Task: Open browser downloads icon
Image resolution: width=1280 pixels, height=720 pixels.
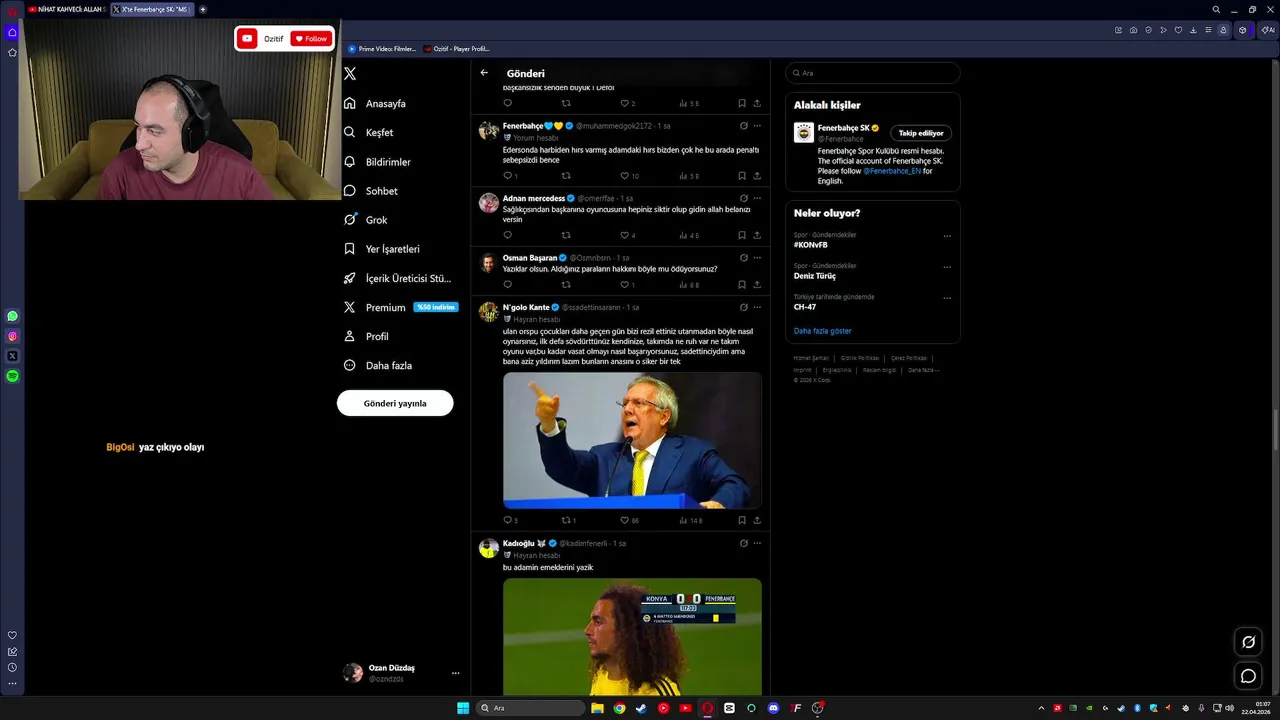Action: [1193, 30]
